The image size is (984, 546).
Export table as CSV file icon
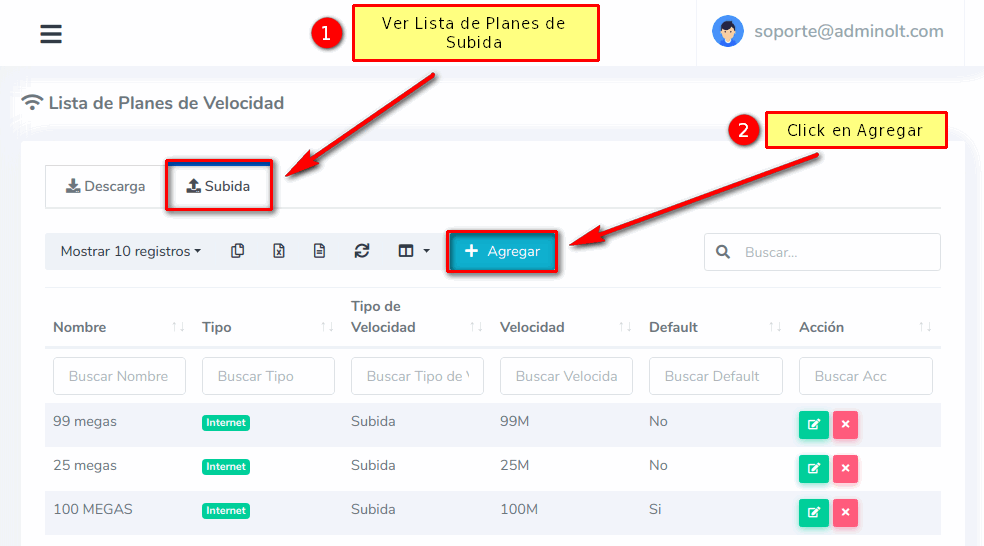click(x=319, y=251)
